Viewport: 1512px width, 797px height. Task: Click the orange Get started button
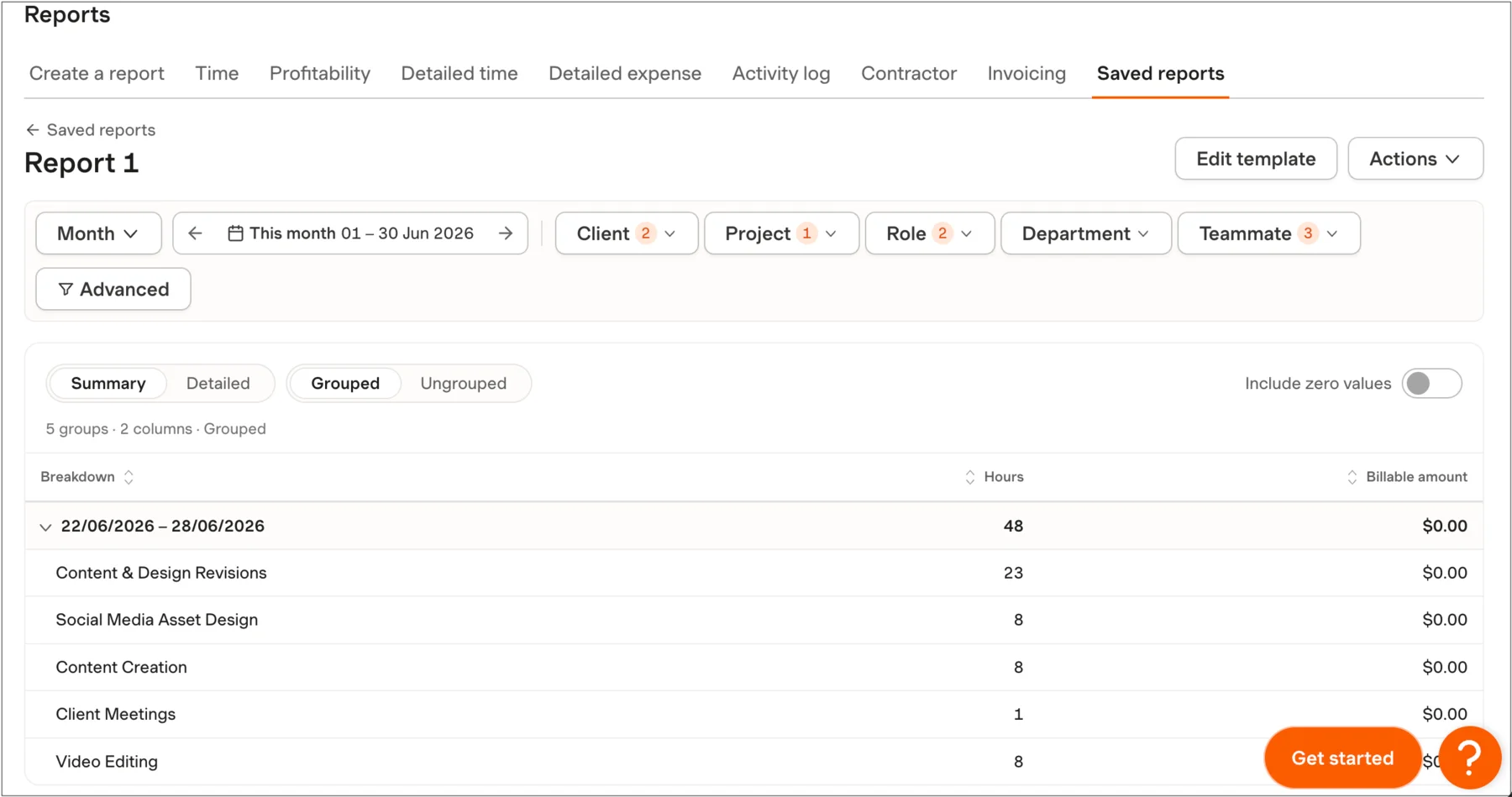pos(1342,758)
